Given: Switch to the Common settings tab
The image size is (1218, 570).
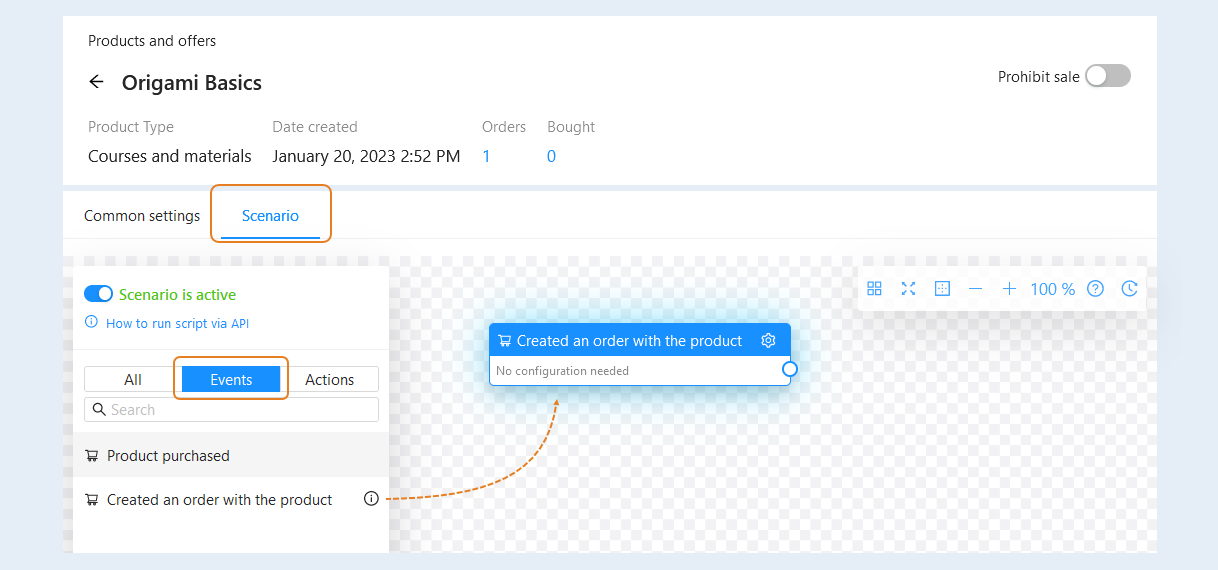Looking at the screenshot, I should pyautogui.click(x=142, y=216).
